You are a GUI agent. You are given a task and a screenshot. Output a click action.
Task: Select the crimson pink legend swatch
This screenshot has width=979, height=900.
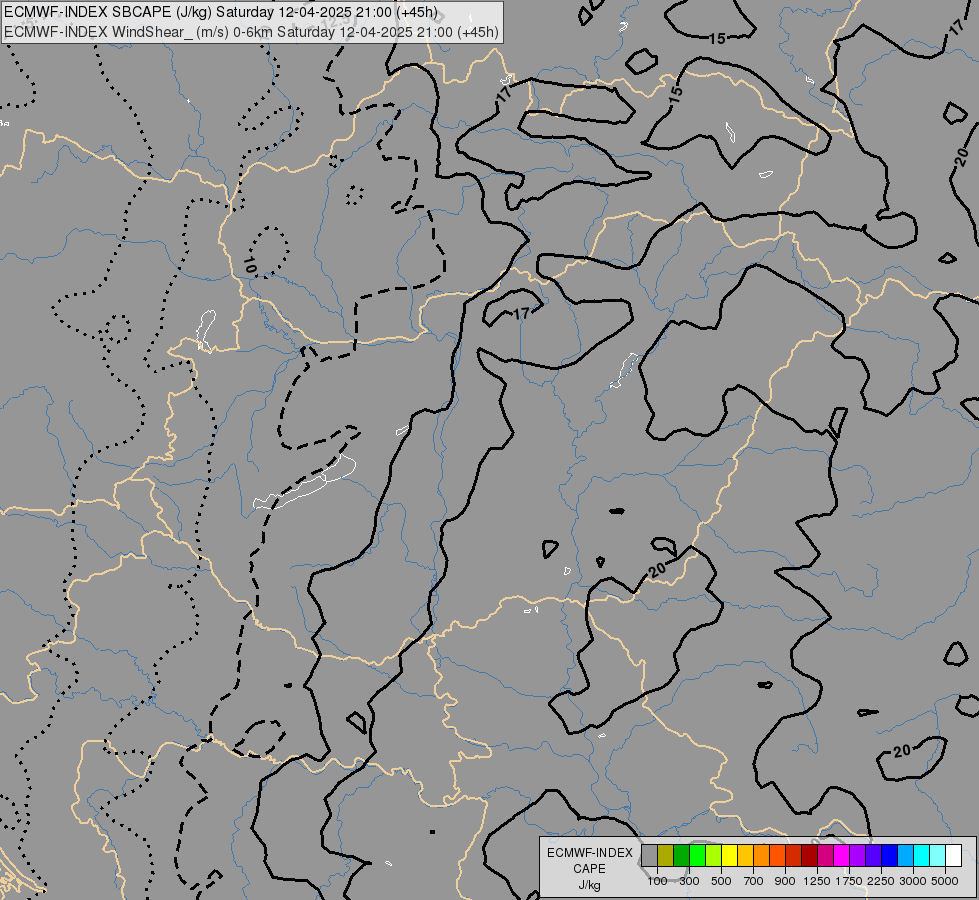(825, 856)
